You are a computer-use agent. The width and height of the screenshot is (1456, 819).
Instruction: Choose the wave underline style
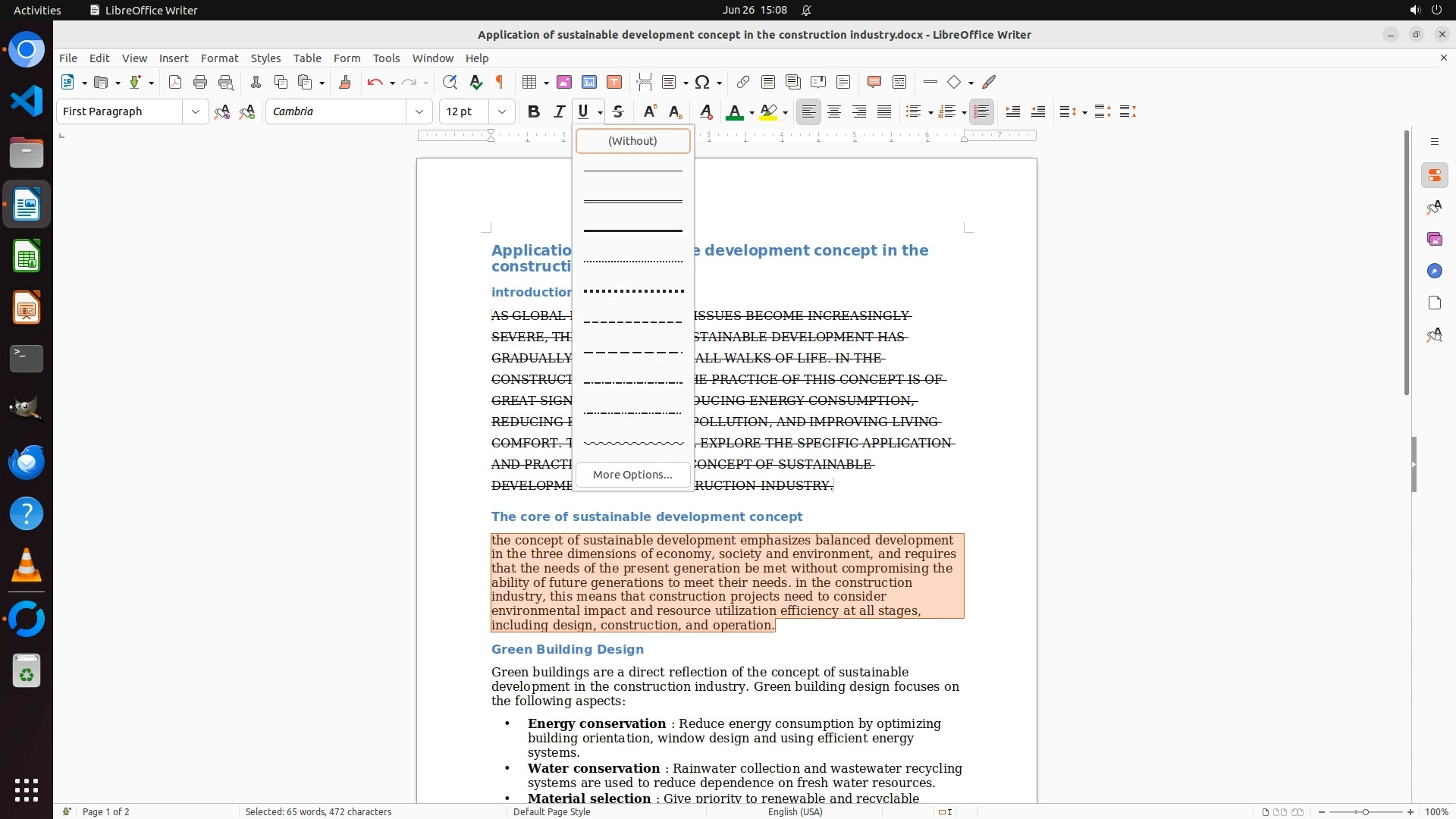[x=632, y=444]
